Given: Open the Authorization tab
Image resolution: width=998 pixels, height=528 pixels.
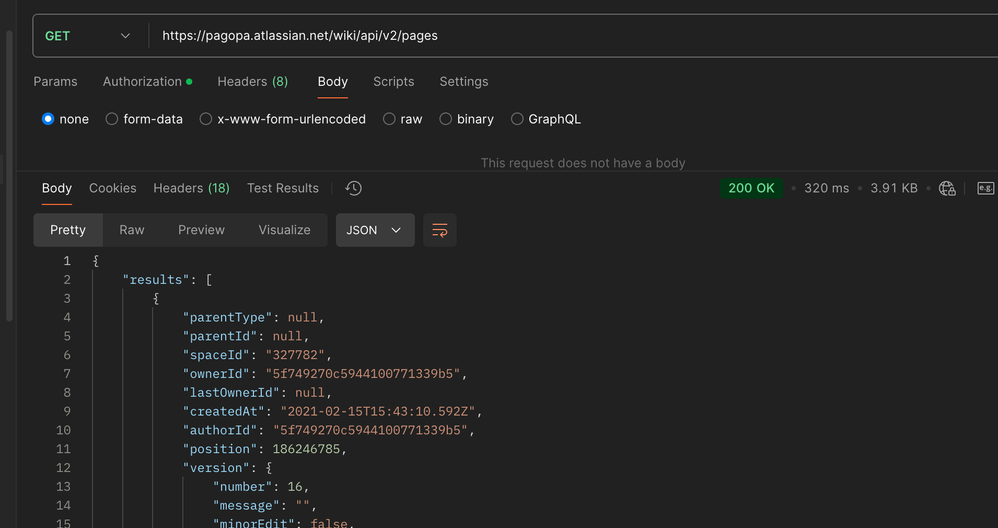Looking at the screenshot, I should [x=147, y=81].
